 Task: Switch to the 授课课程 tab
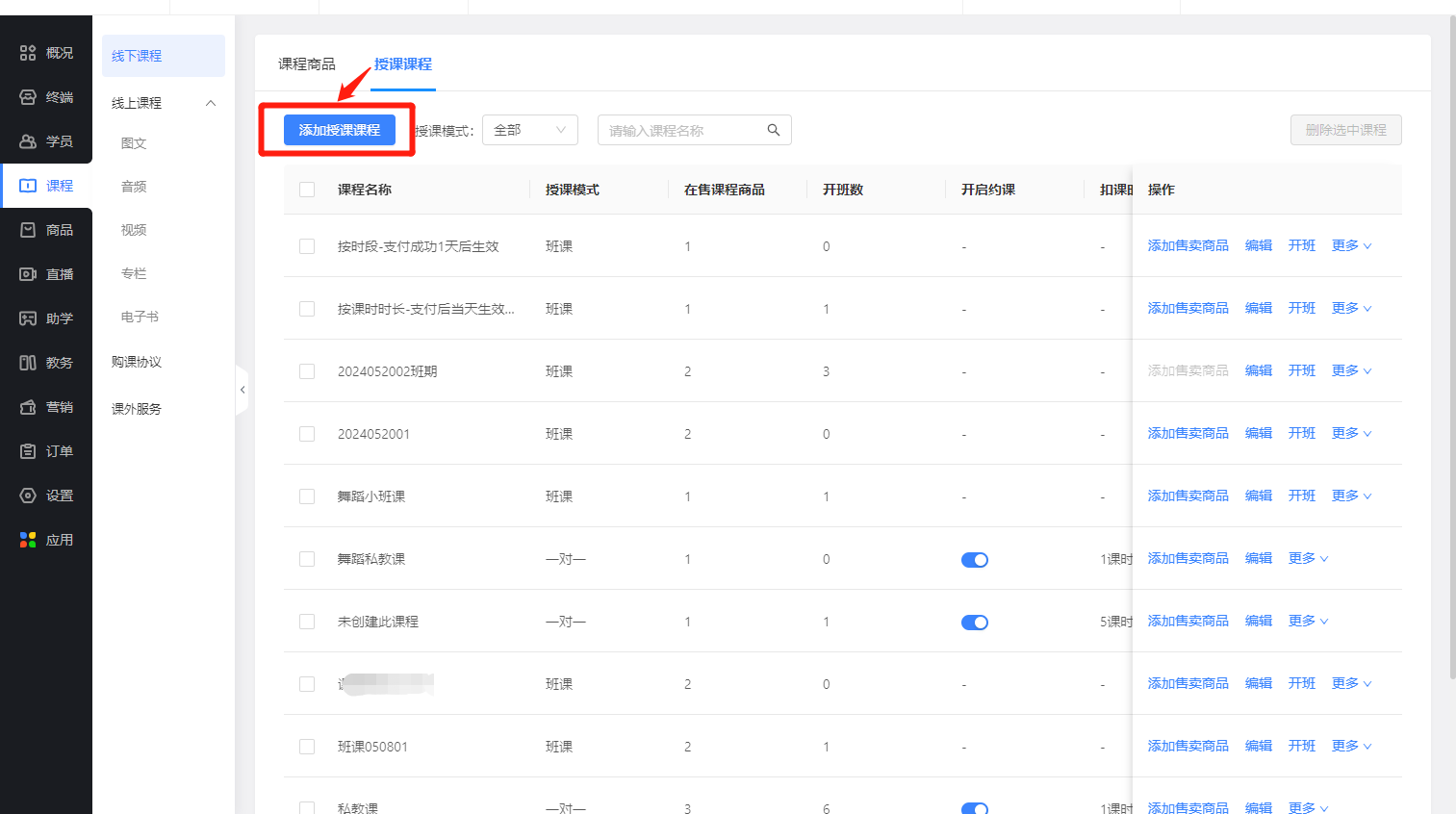(x=403, y=64)
